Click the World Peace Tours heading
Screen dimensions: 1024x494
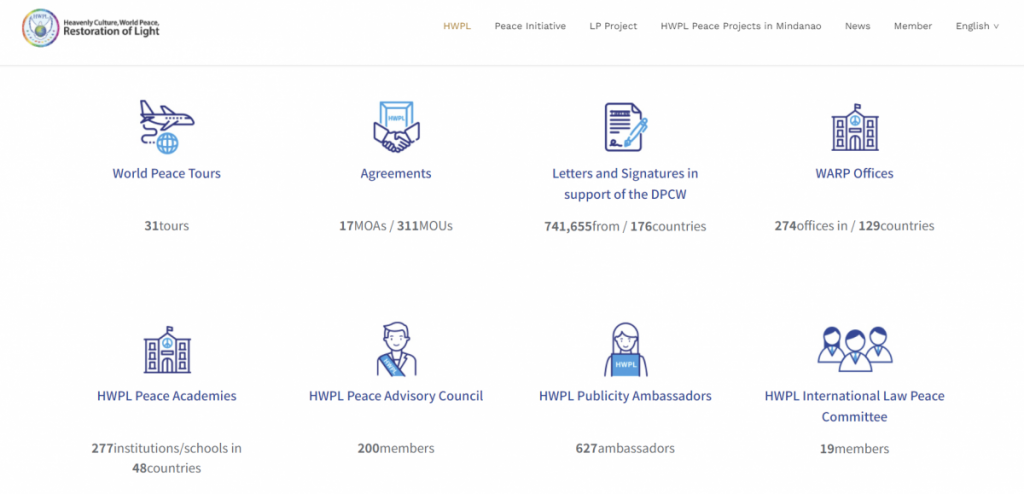click(166, 174)
